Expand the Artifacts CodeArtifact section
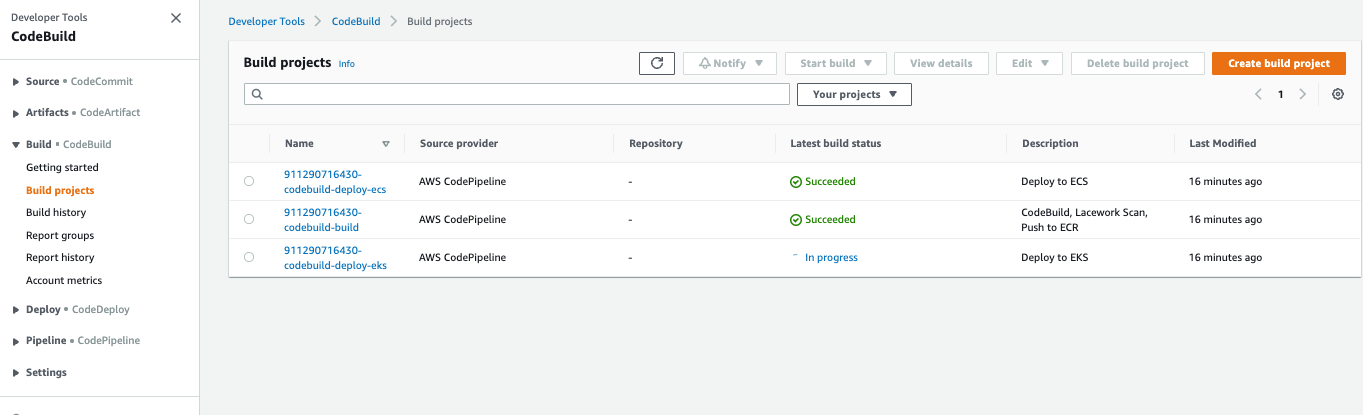The width and height of the screenshot is (1363, 415). [17, 113]
